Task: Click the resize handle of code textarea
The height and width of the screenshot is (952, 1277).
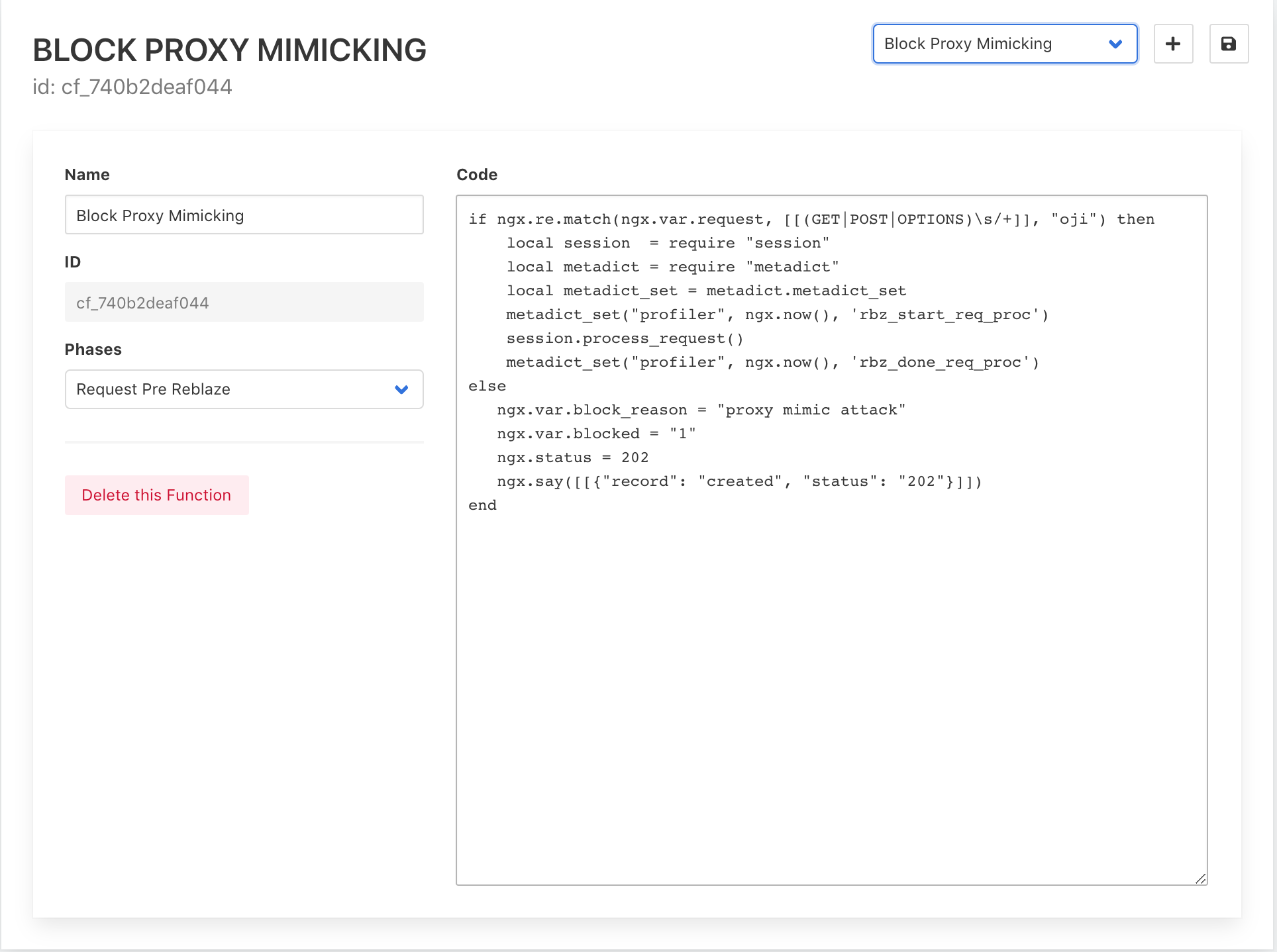Action: click(x=1200, y=879)
